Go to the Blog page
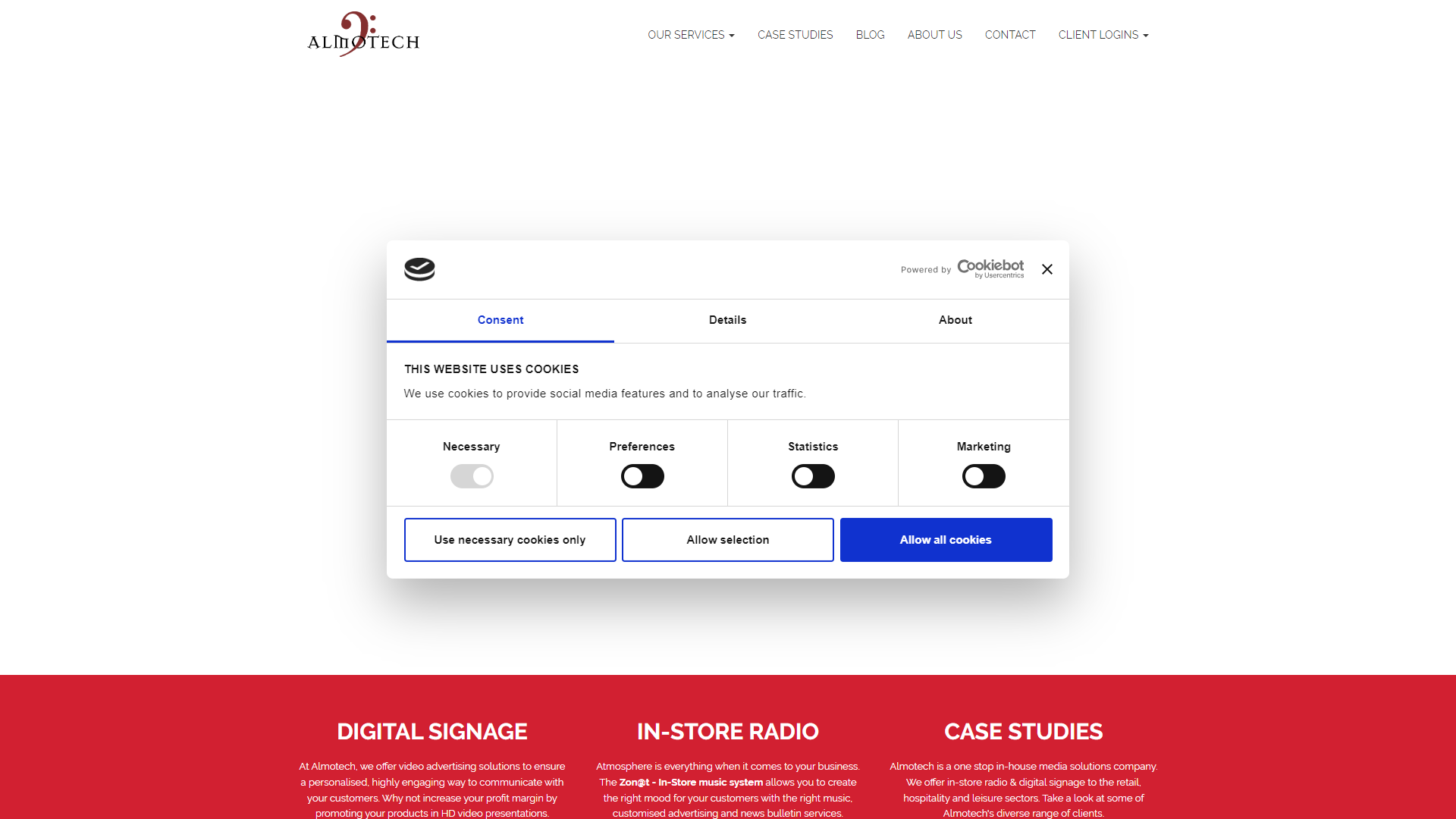 click(x=870, y=35)
